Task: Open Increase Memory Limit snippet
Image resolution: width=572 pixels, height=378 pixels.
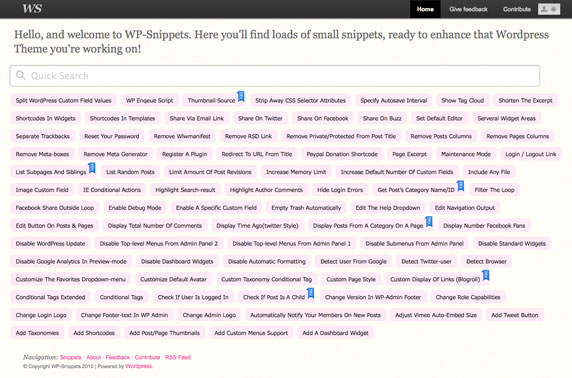Action: click(296, 172)
